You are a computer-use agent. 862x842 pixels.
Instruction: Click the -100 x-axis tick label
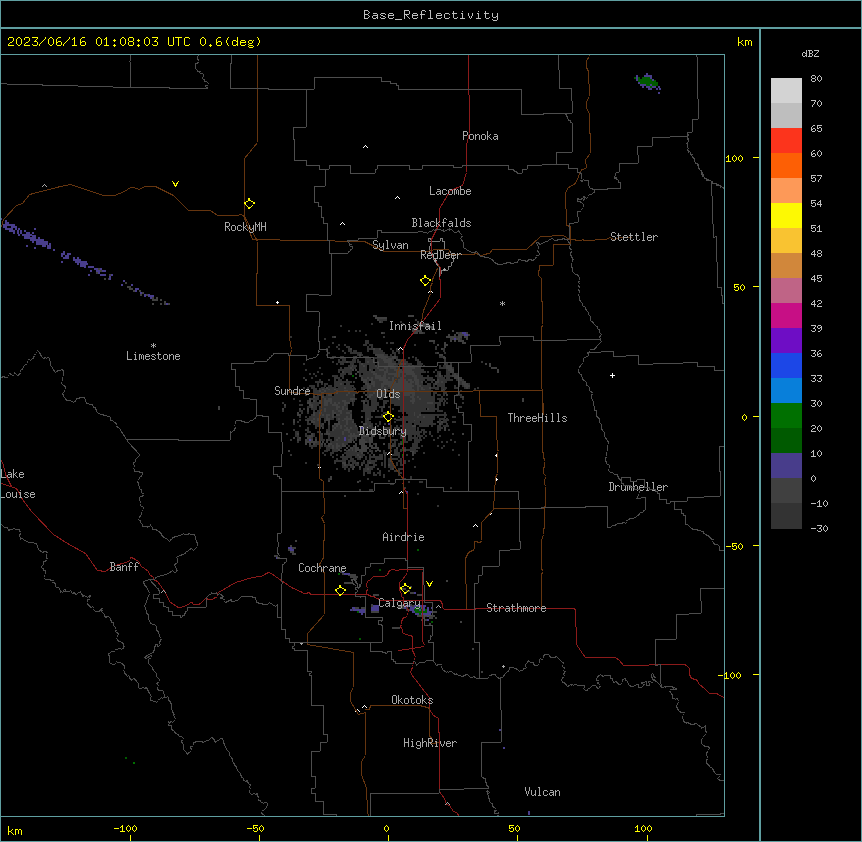coord(125,828)
